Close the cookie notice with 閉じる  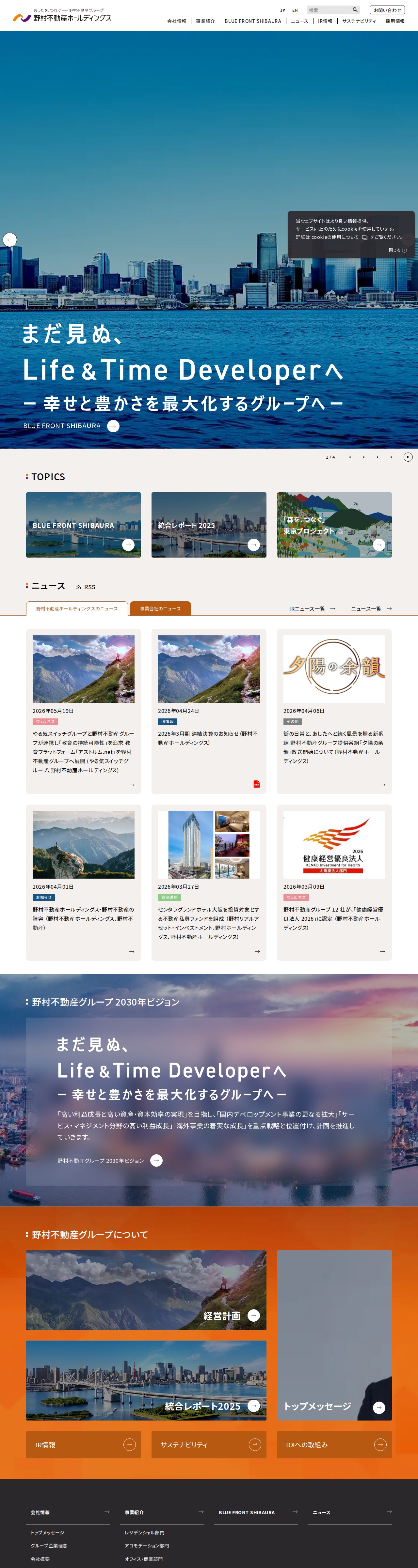pos(398,250)
